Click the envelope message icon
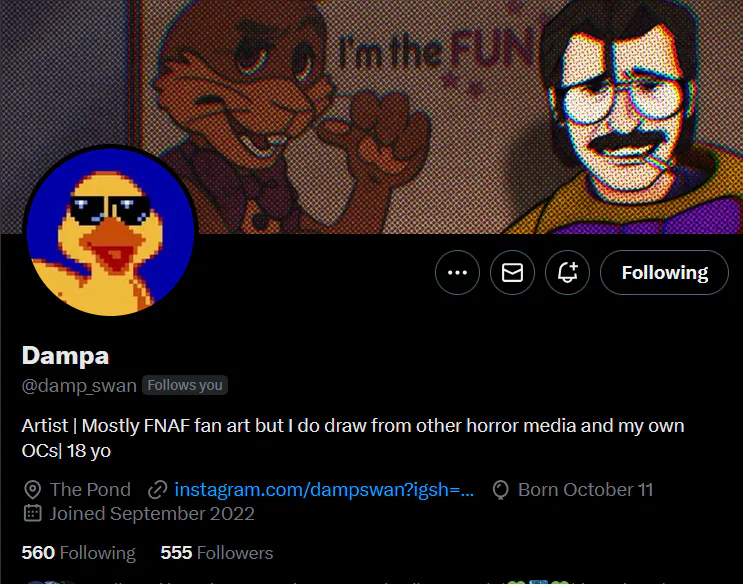The height and width of the screenshot is (584, 743). pos(512,273)
